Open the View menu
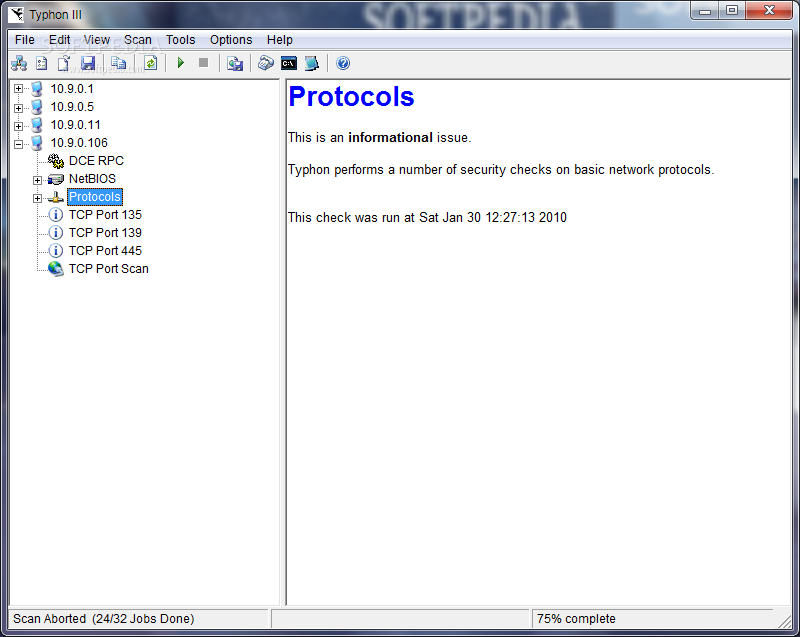 pyautogui.click(x=96, y=40)
